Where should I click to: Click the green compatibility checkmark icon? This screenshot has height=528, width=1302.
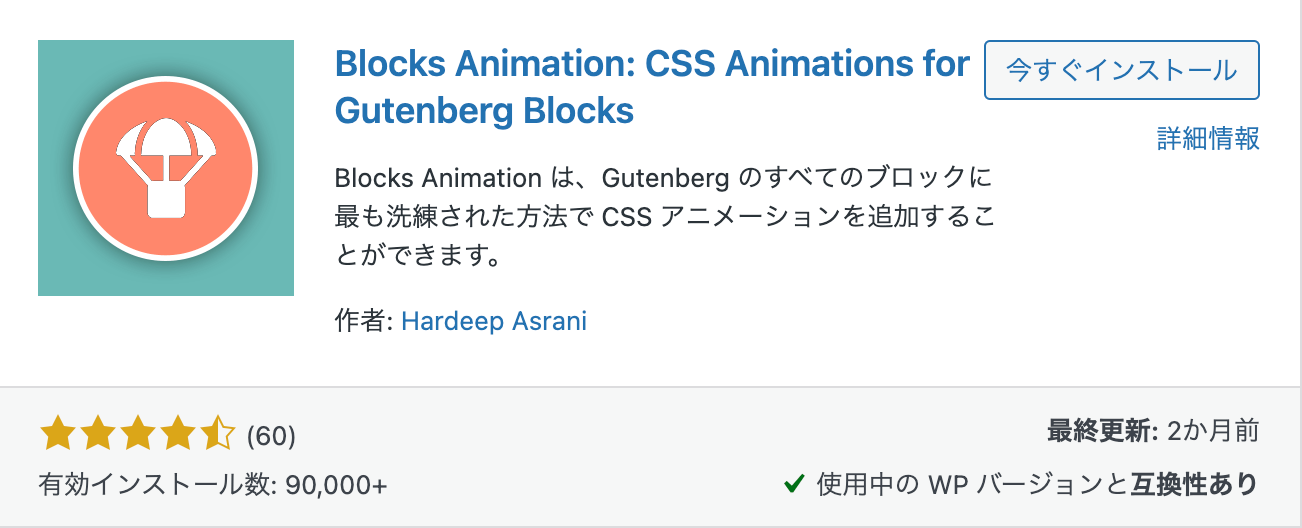[795, 485]
